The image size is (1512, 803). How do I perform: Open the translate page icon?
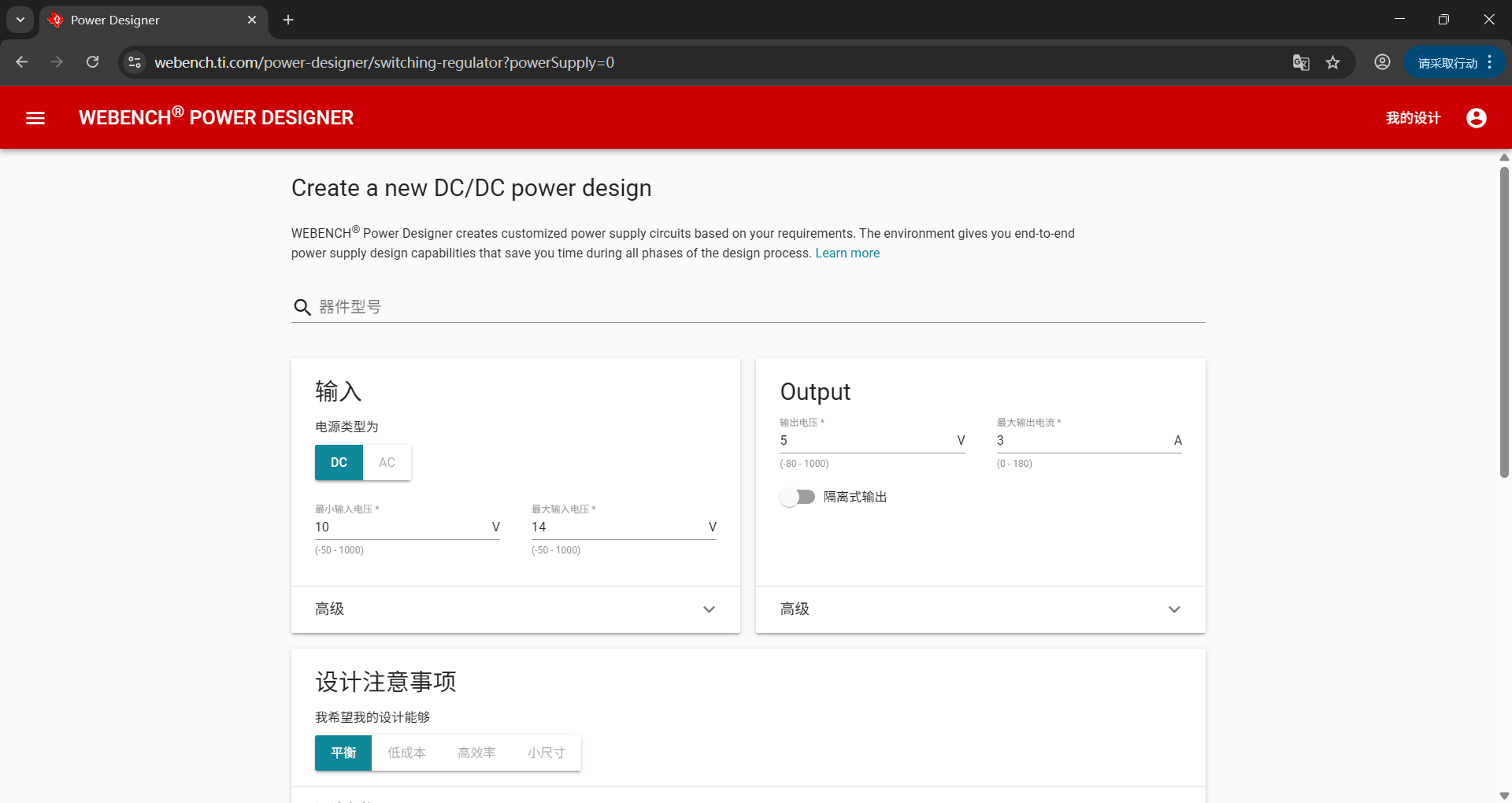(1301, 62)
